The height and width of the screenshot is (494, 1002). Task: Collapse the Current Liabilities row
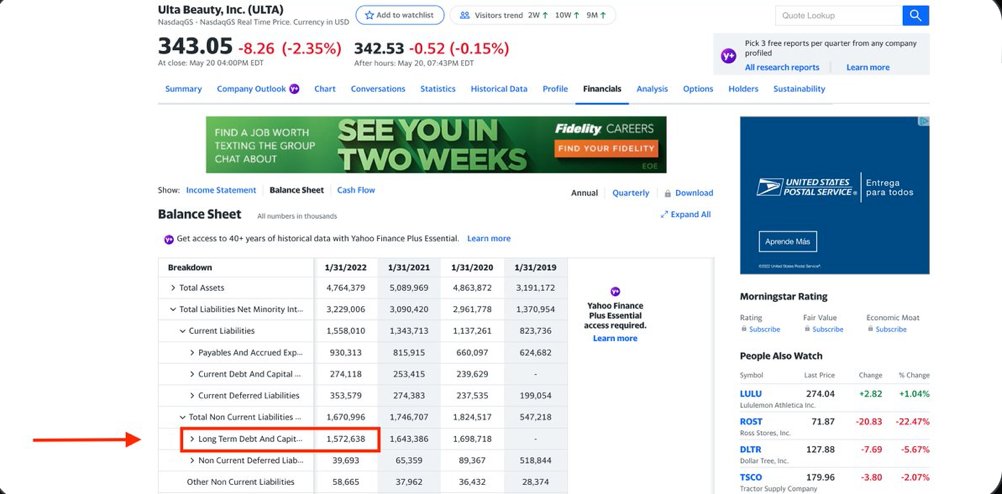182,331
